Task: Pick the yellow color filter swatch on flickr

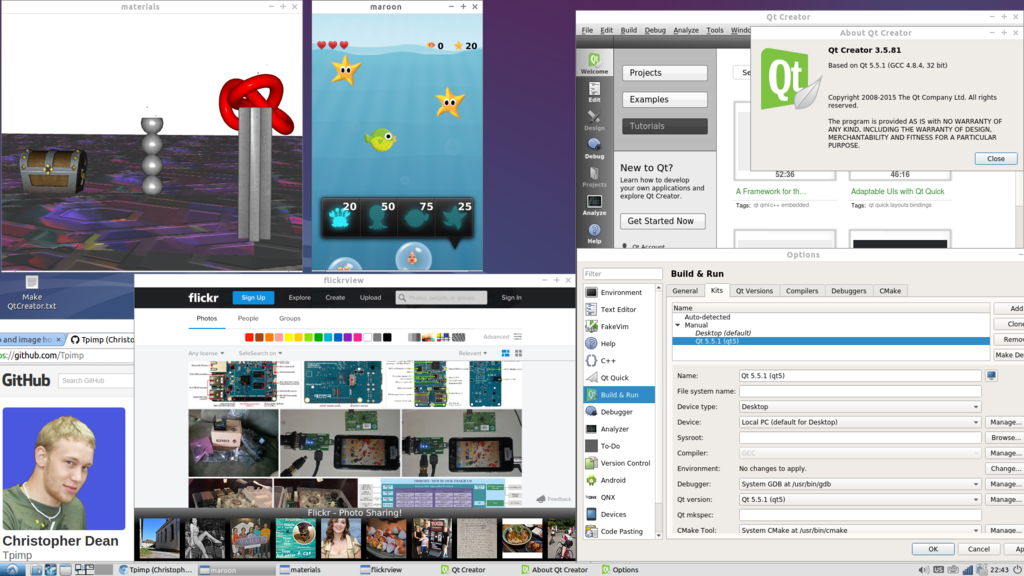Action: click(289, 338)
